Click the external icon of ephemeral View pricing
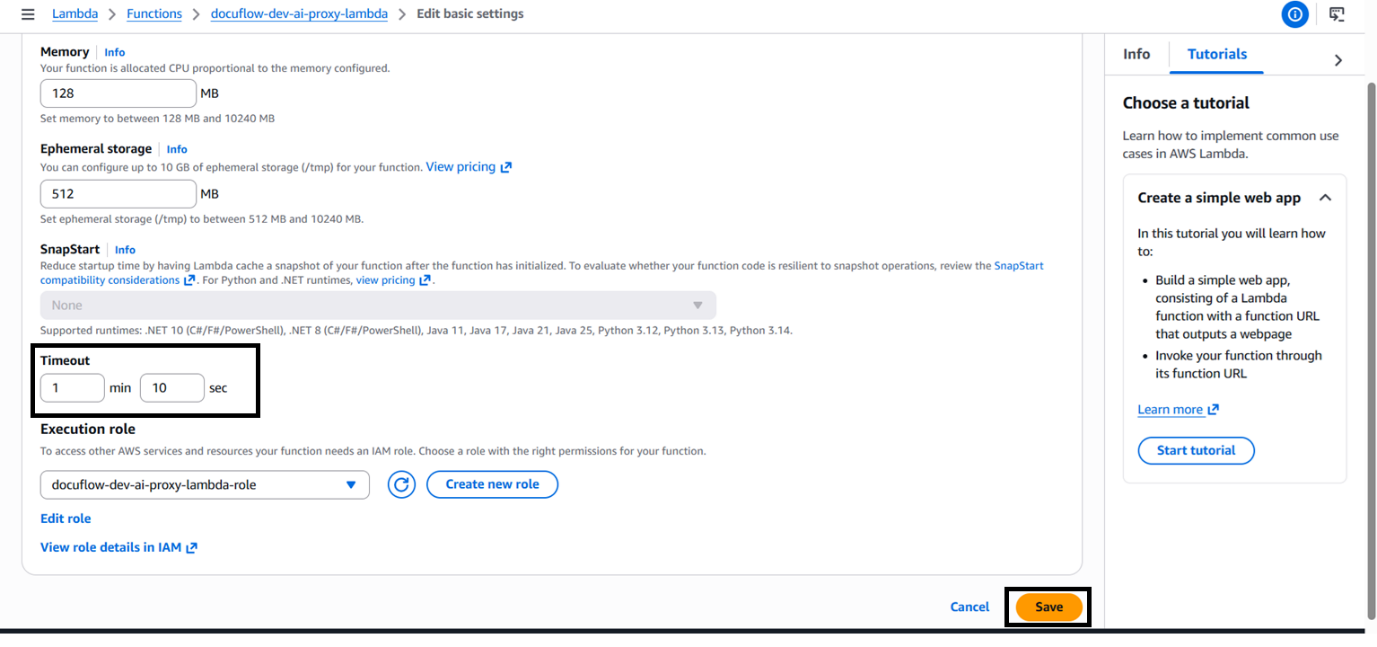 pyautogui.click(x=506, y=167)
